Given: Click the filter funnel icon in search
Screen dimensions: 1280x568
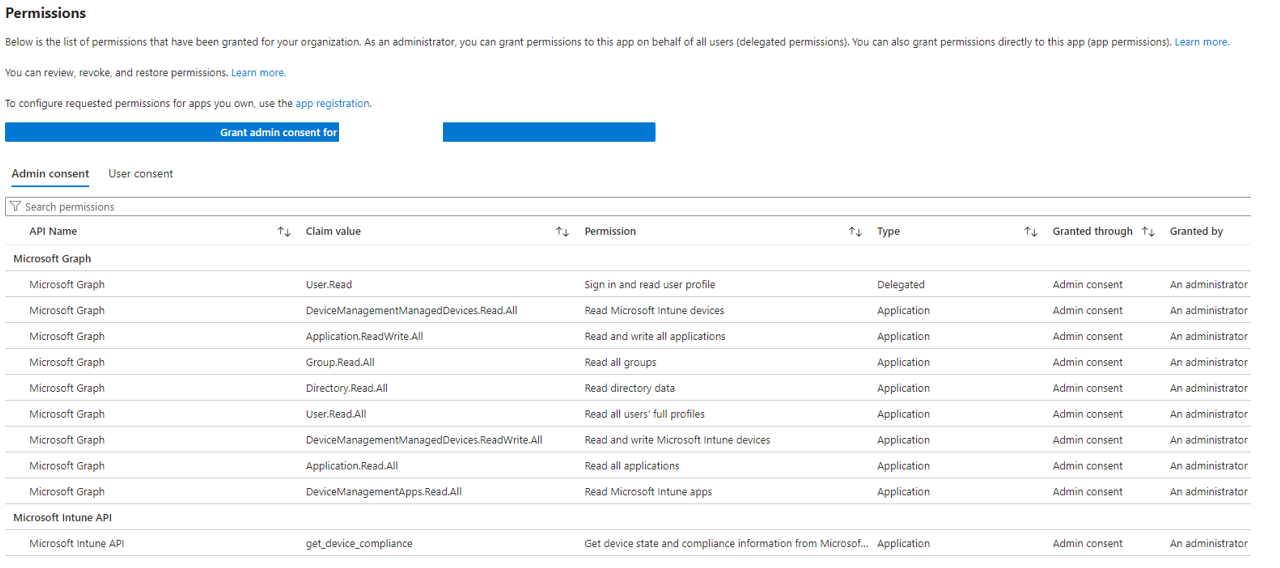Looking at the screenshot, I should (15, 207).
